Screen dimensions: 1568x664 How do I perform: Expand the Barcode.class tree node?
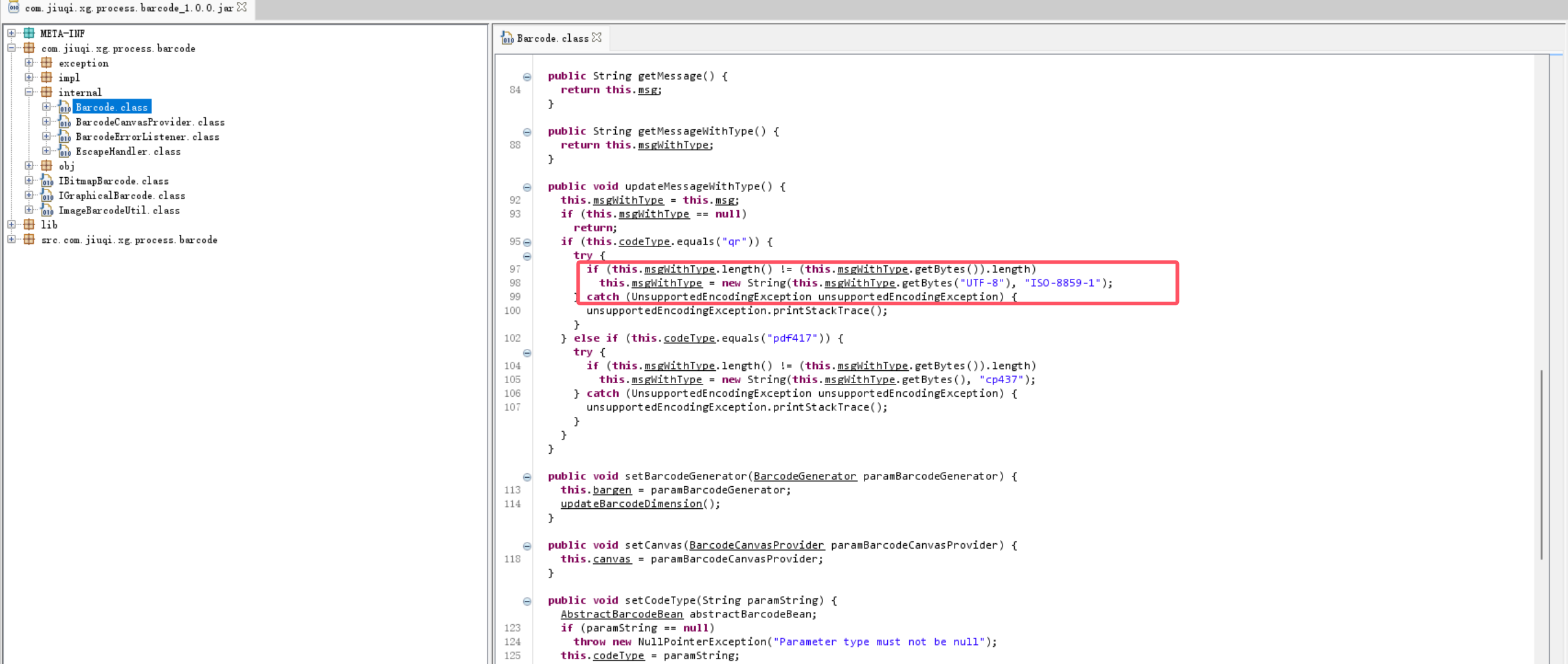click(x=46, y=107)
